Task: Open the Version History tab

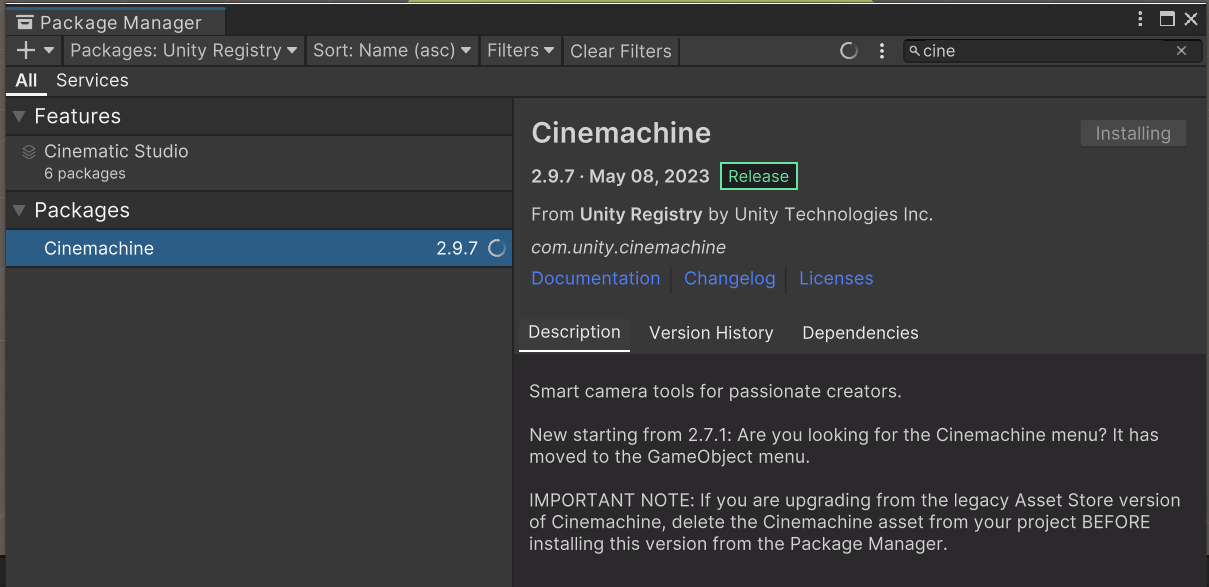Action: pos(711,333)
